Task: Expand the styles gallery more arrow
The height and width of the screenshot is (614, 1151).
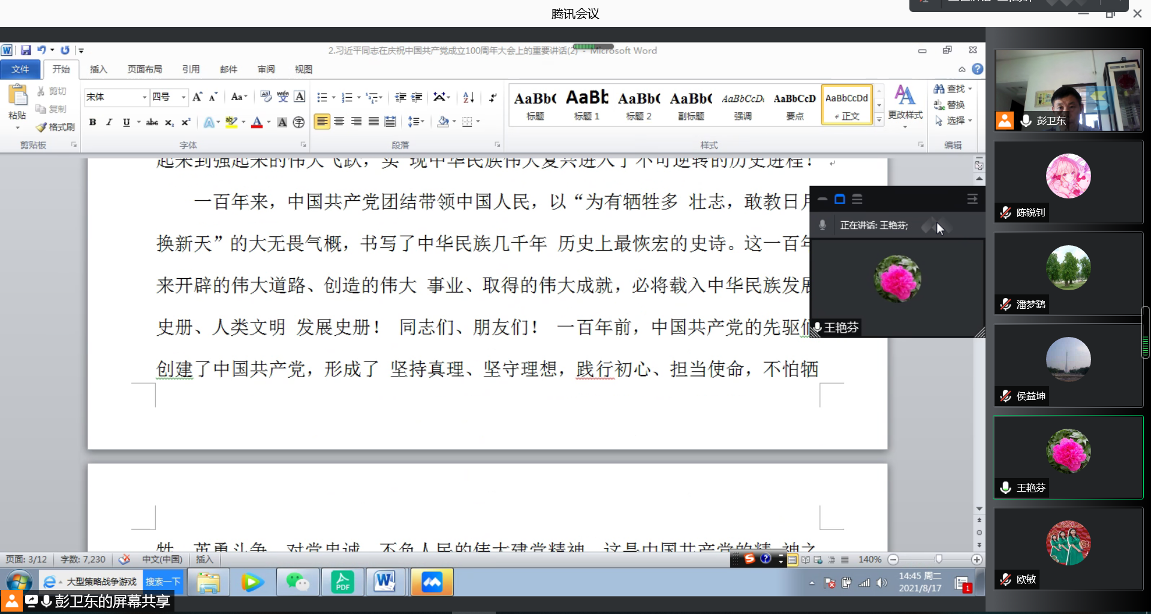Action: click(x=879, y=119)
